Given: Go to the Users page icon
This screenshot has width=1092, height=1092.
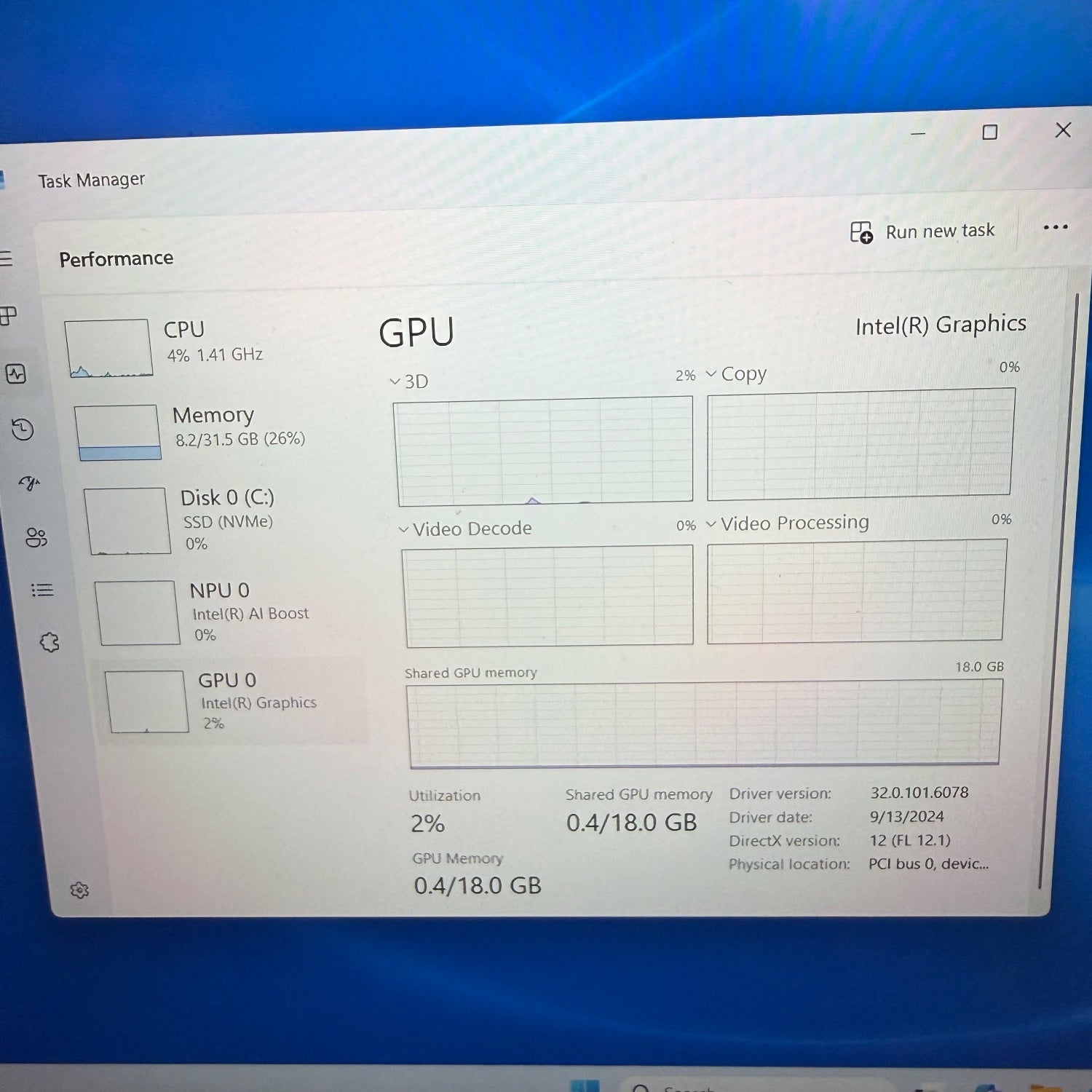Looking at the screenshot, I should [x=36, y=538].
